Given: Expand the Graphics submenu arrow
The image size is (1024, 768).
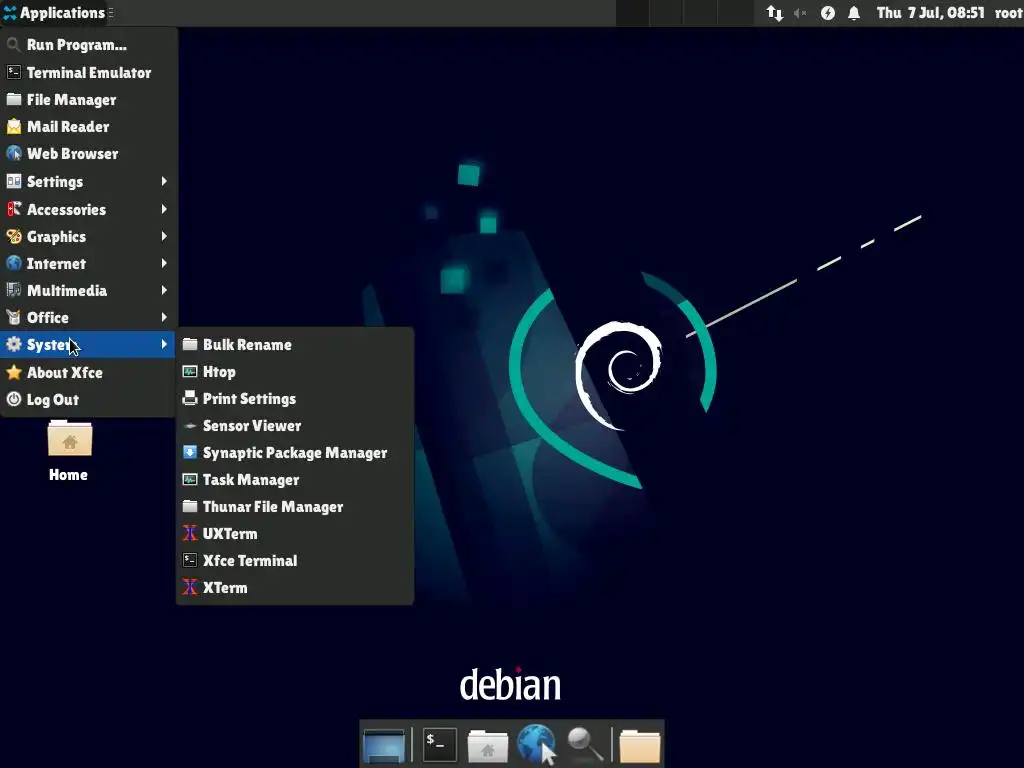Looking at the screenshot, I should (164, 236).
